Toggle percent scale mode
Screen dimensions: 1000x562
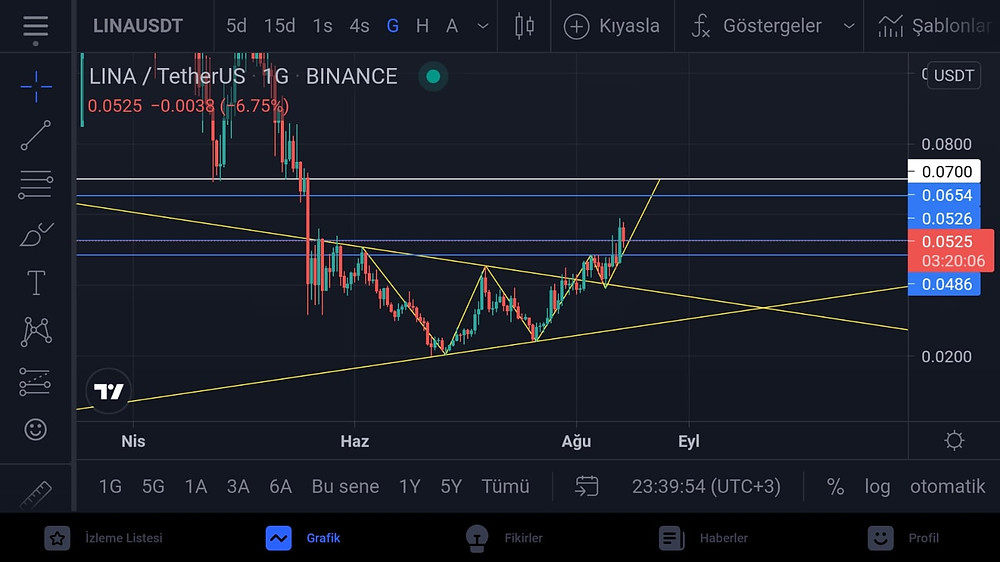tap(835, 487)
